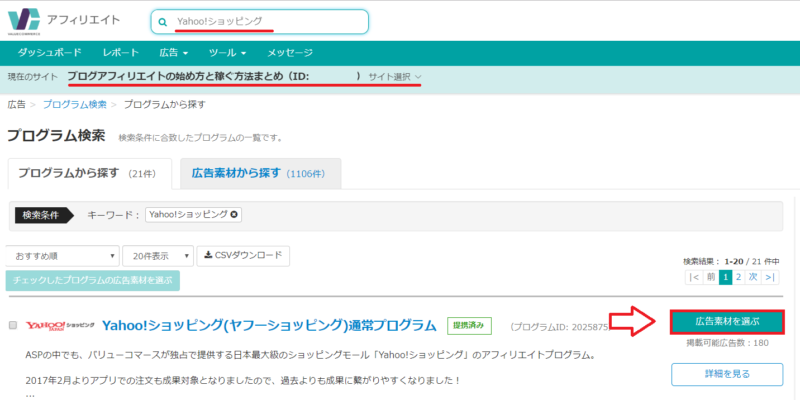Expand the ツール menu

228,53
